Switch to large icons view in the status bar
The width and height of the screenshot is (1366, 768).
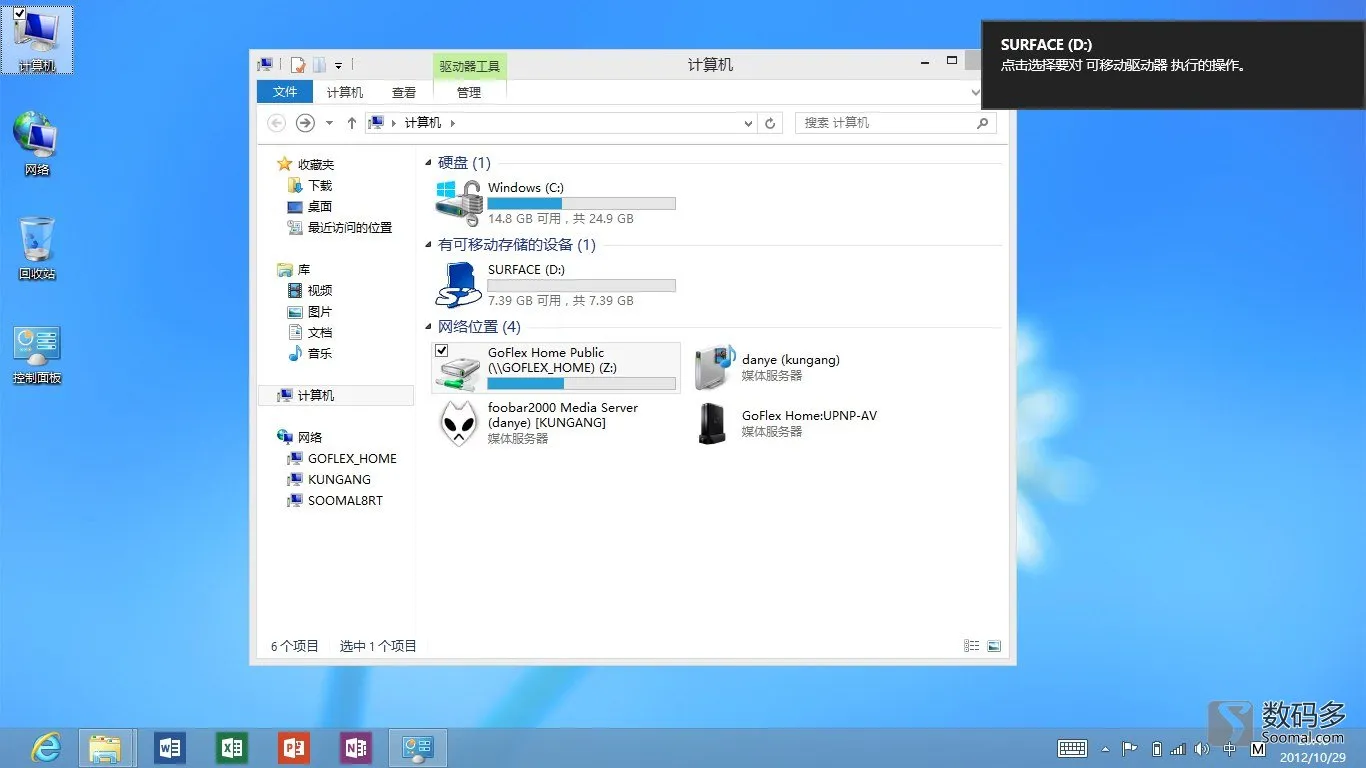(x=993, y=646)
